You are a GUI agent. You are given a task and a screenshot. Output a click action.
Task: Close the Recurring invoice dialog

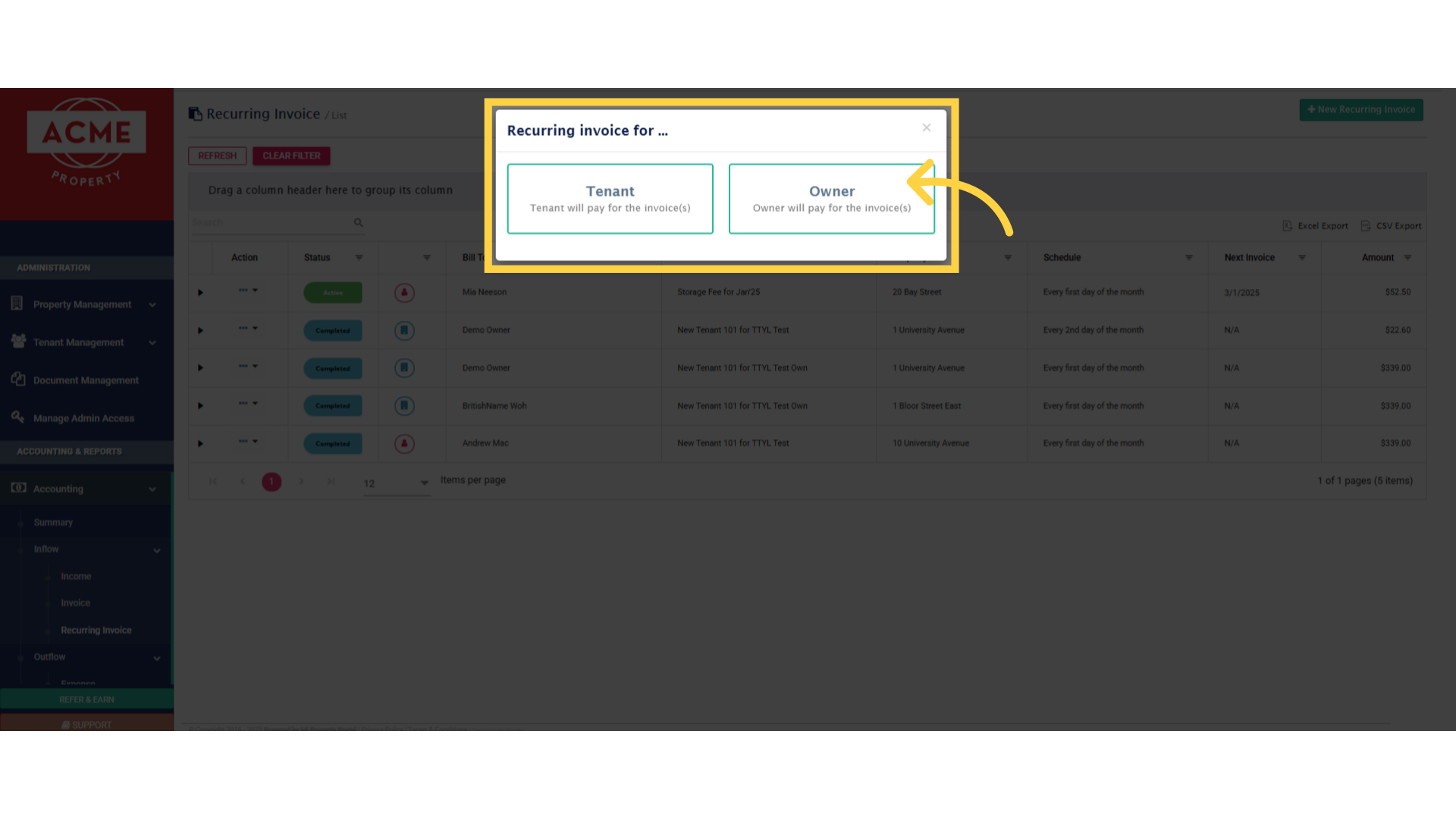pyautogui.click(x=926, y=127)
